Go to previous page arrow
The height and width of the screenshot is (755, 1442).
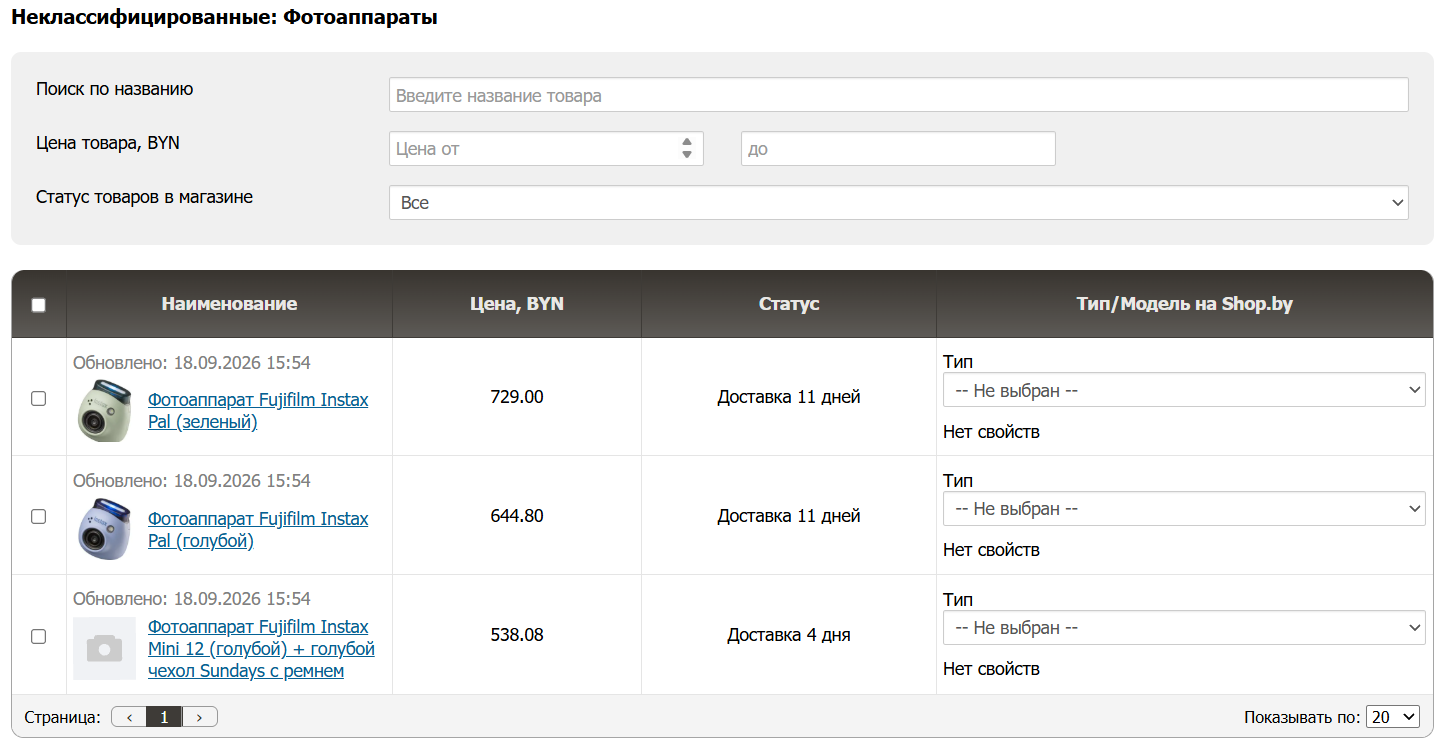tap(129, 717)
